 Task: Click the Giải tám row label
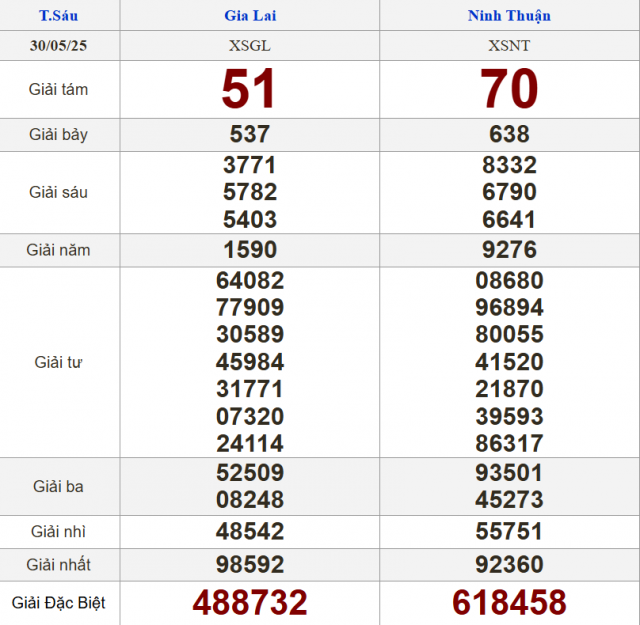58,89
